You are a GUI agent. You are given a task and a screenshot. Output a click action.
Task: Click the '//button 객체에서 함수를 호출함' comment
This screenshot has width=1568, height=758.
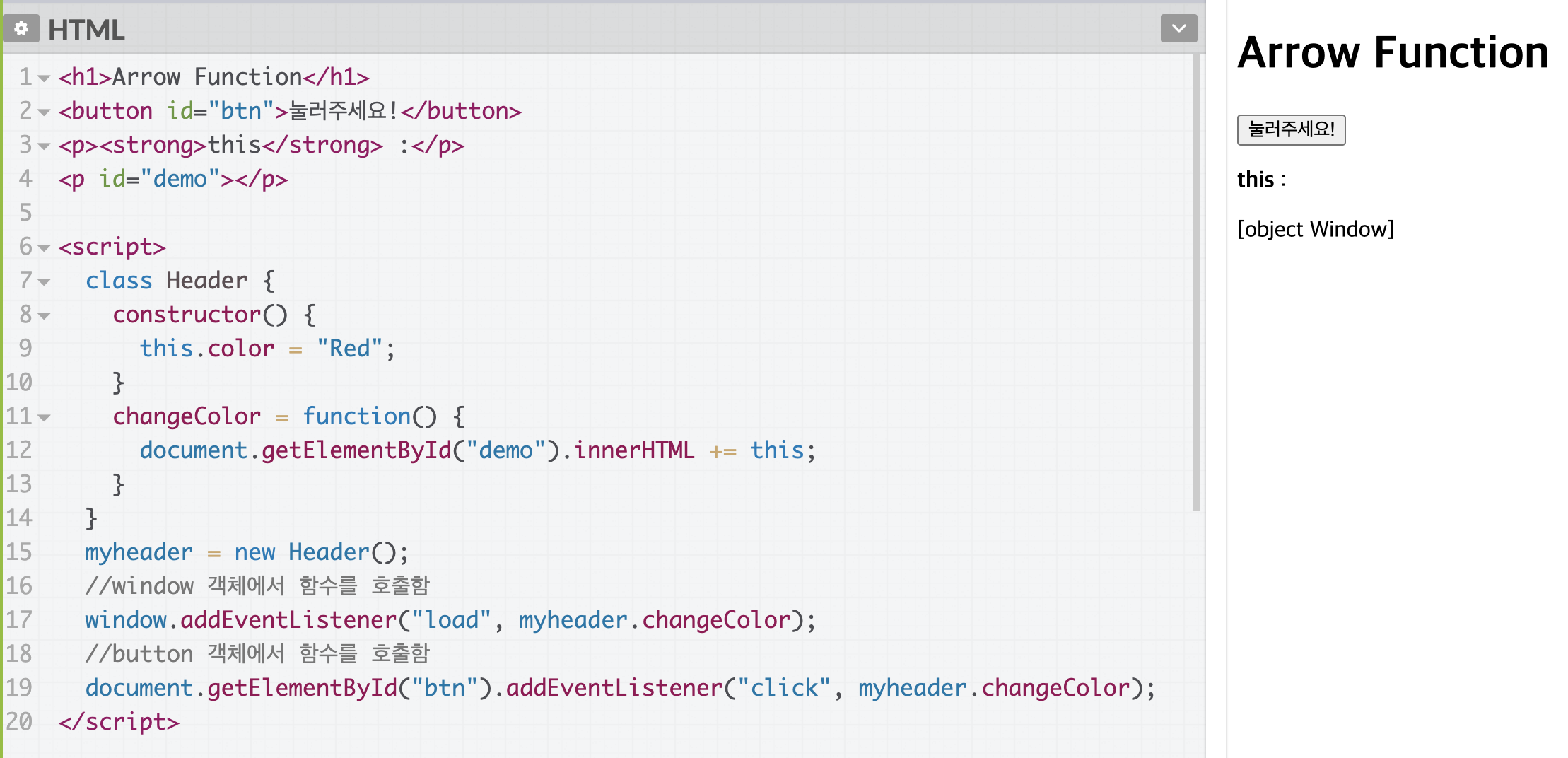257,653
